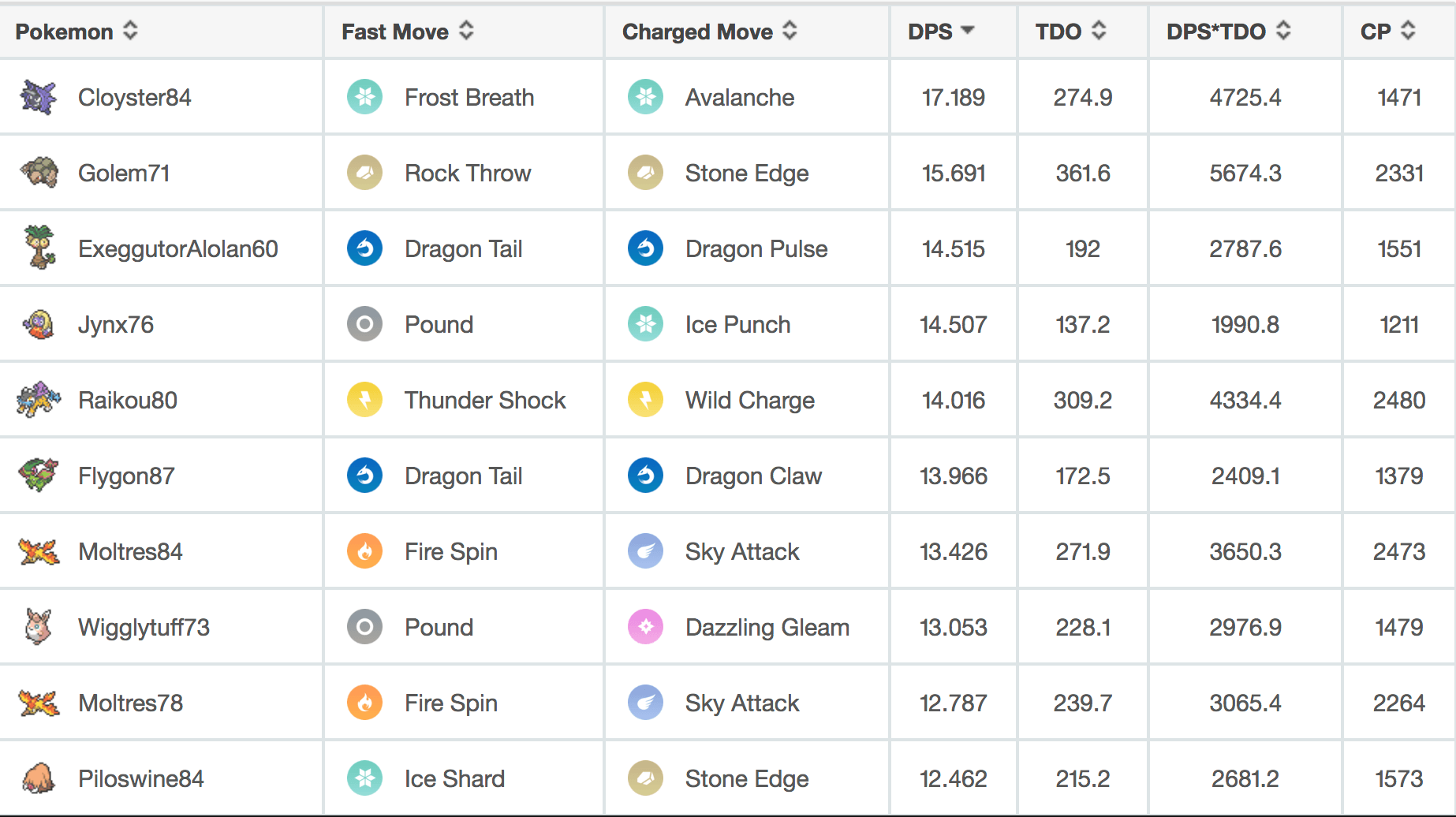
Task: Click the Alolan Exeggutor sprite icon
Action: coord(39,247)
